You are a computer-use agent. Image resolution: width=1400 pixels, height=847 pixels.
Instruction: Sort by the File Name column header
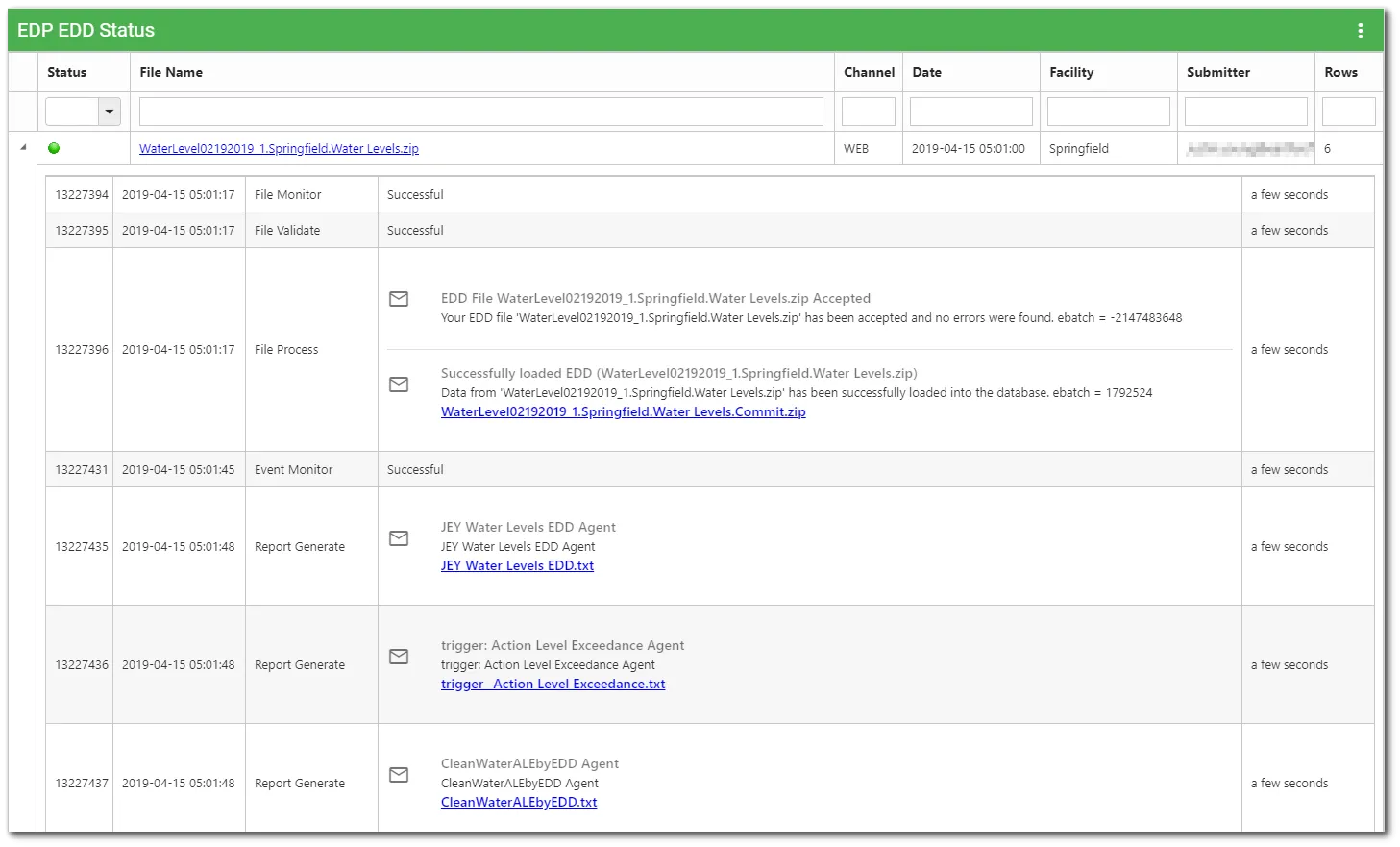[171, 72]
